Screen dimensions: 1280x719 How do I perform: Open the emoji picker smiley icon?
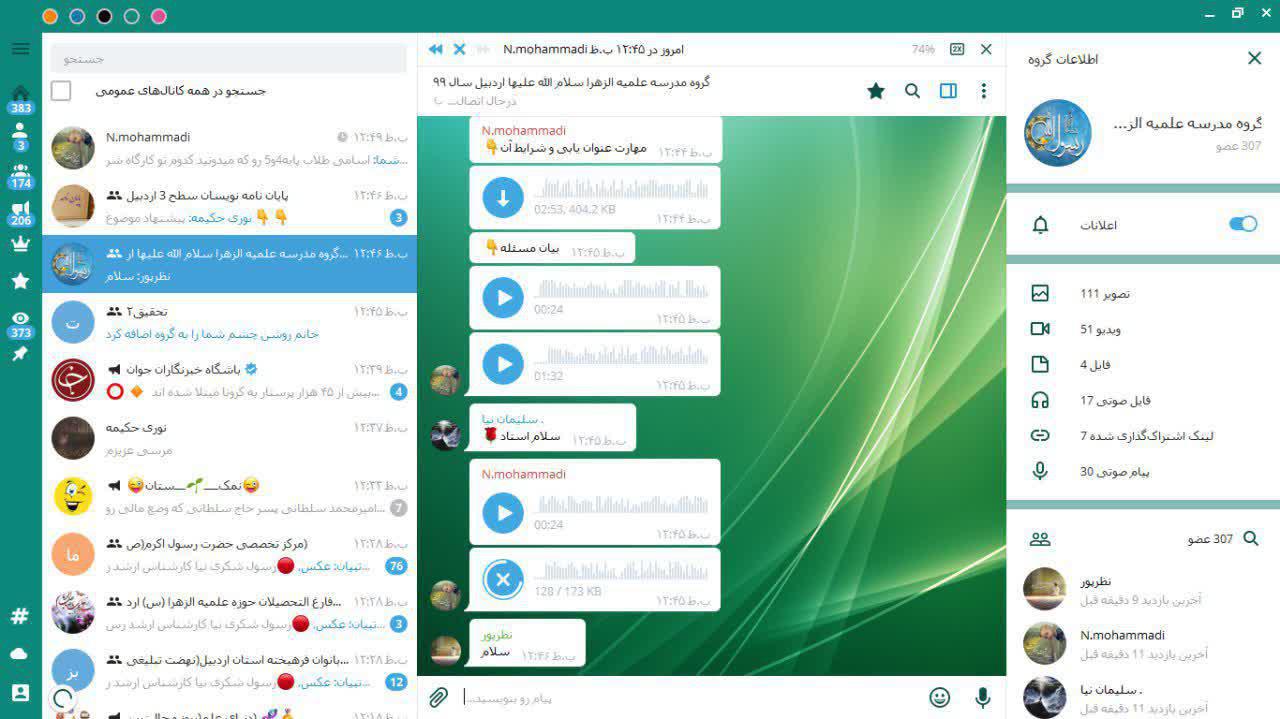939,697
